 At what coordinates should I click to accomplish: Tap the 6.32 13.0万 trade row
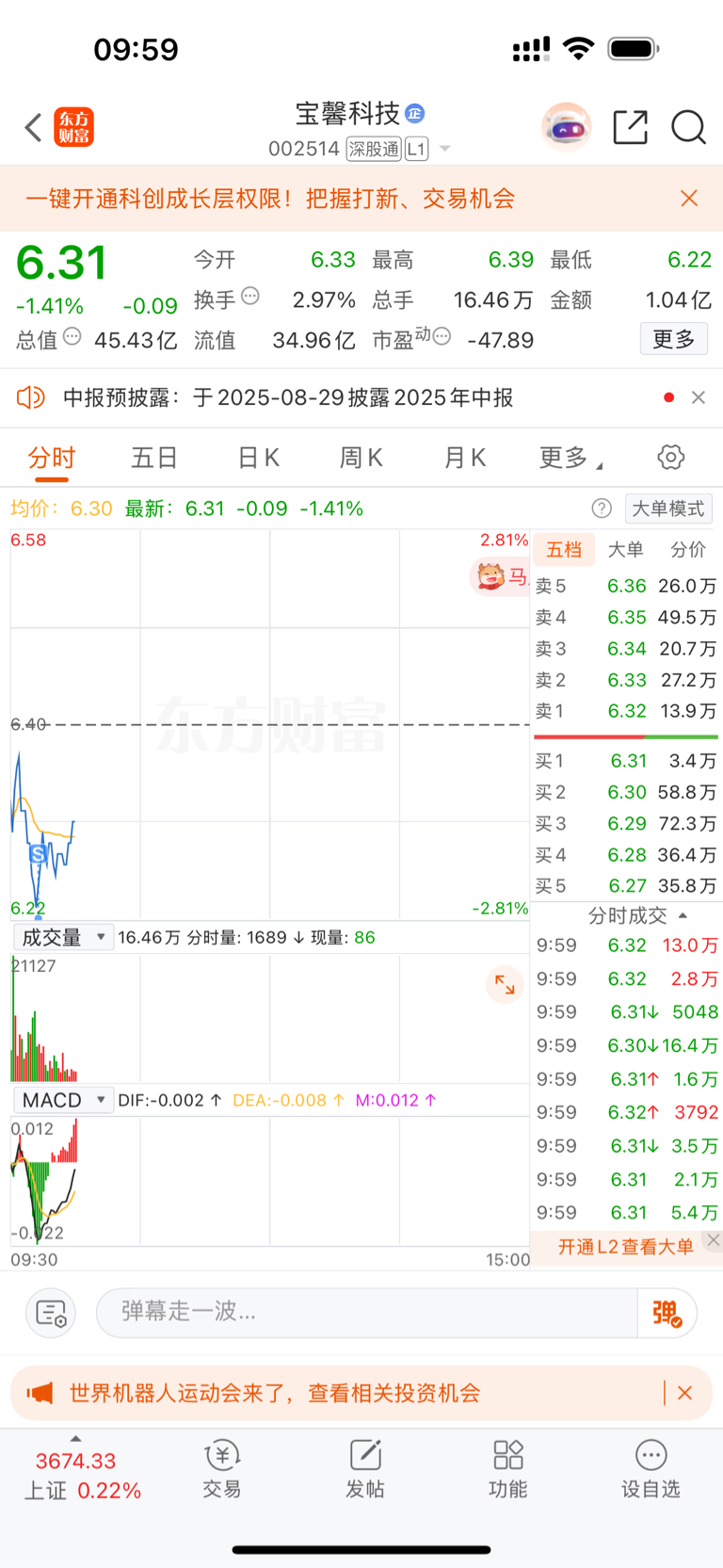[627, 946]
